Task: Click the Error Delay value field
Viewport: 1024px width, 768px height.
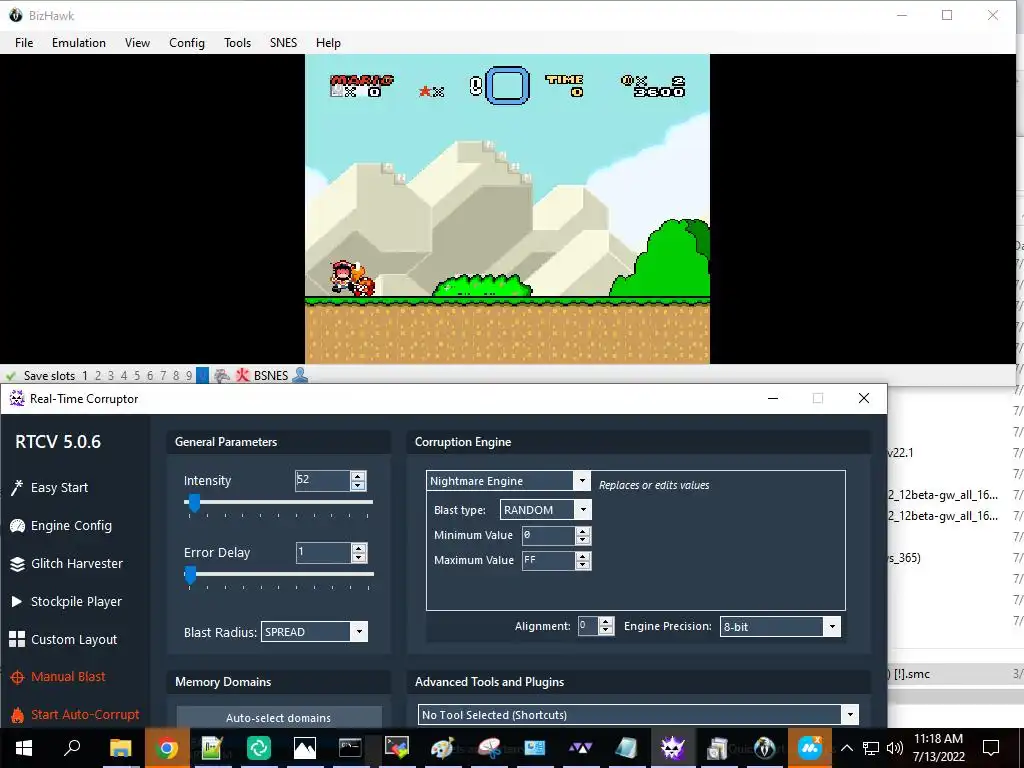Action: point(323,552)
